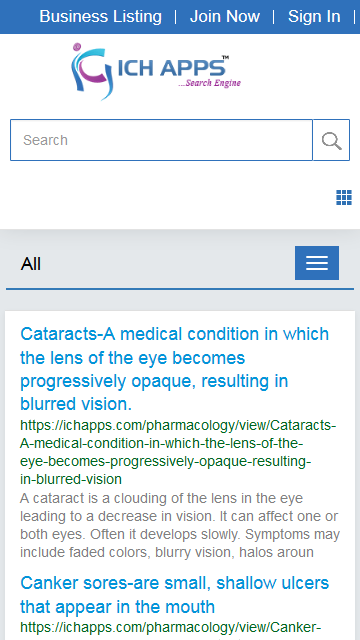The image size is (360, 640).
Task: Click the '...Search Engine' tagline
Action: point(210,83)
